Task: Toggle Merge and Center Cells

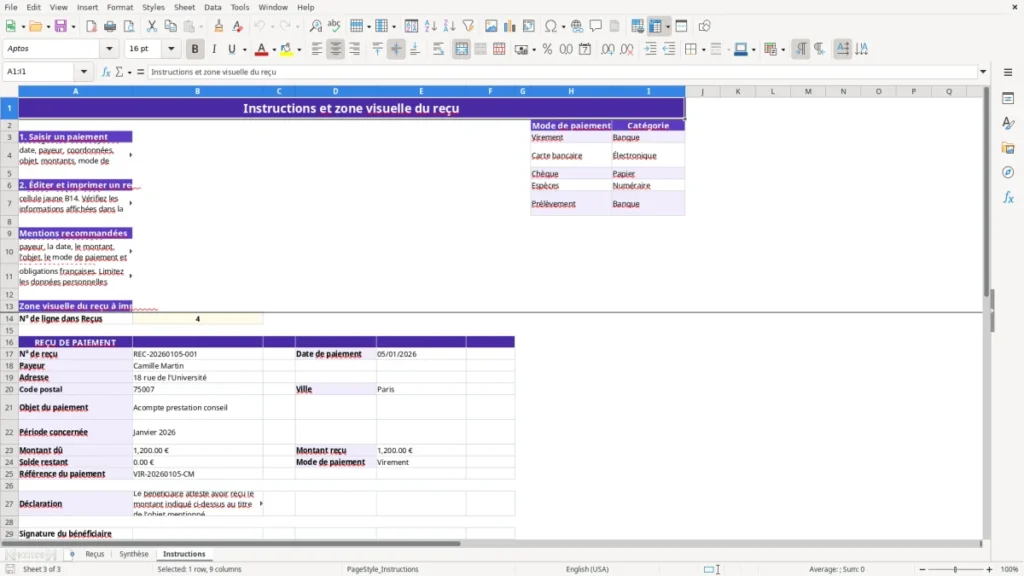Action: coord(462,49)
